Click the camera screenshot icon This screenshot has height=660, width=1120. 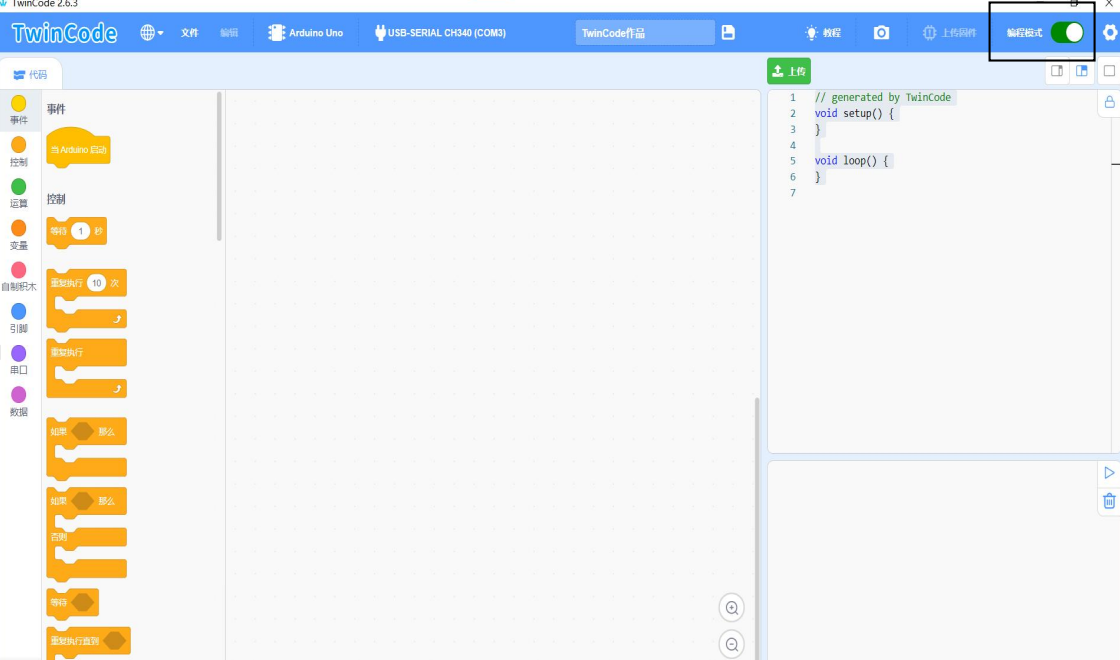881,33
